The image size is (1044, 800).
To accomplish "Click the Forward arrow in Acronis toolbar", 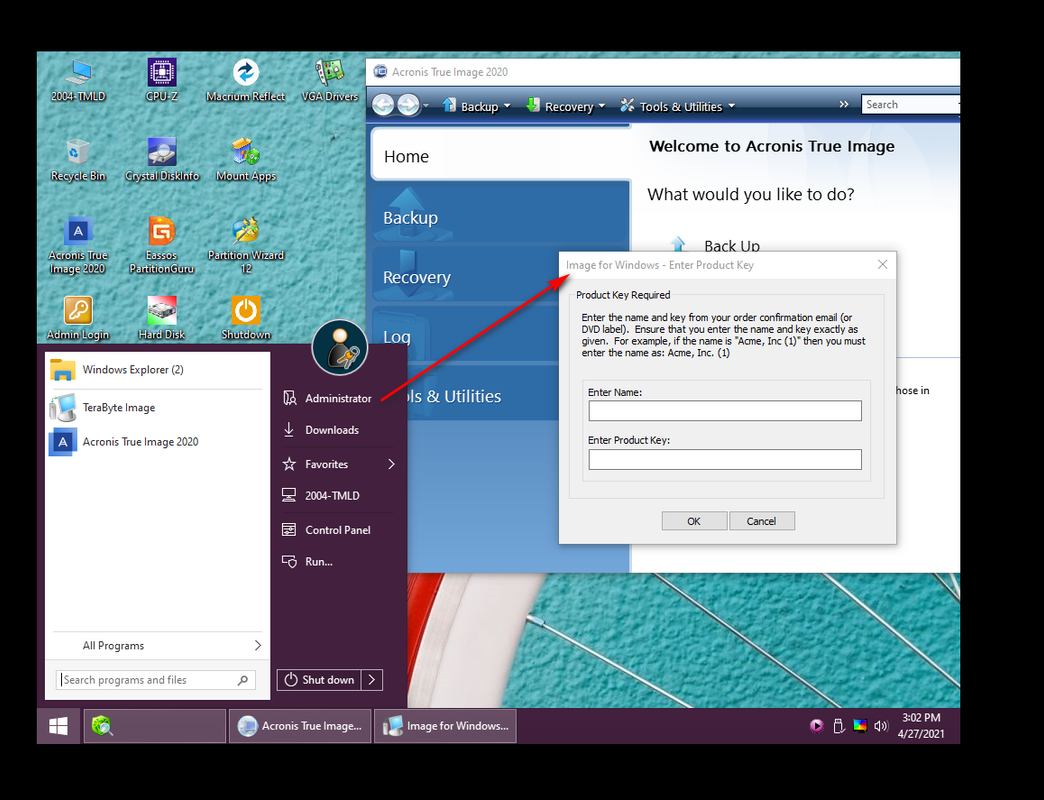I will 408,105.
